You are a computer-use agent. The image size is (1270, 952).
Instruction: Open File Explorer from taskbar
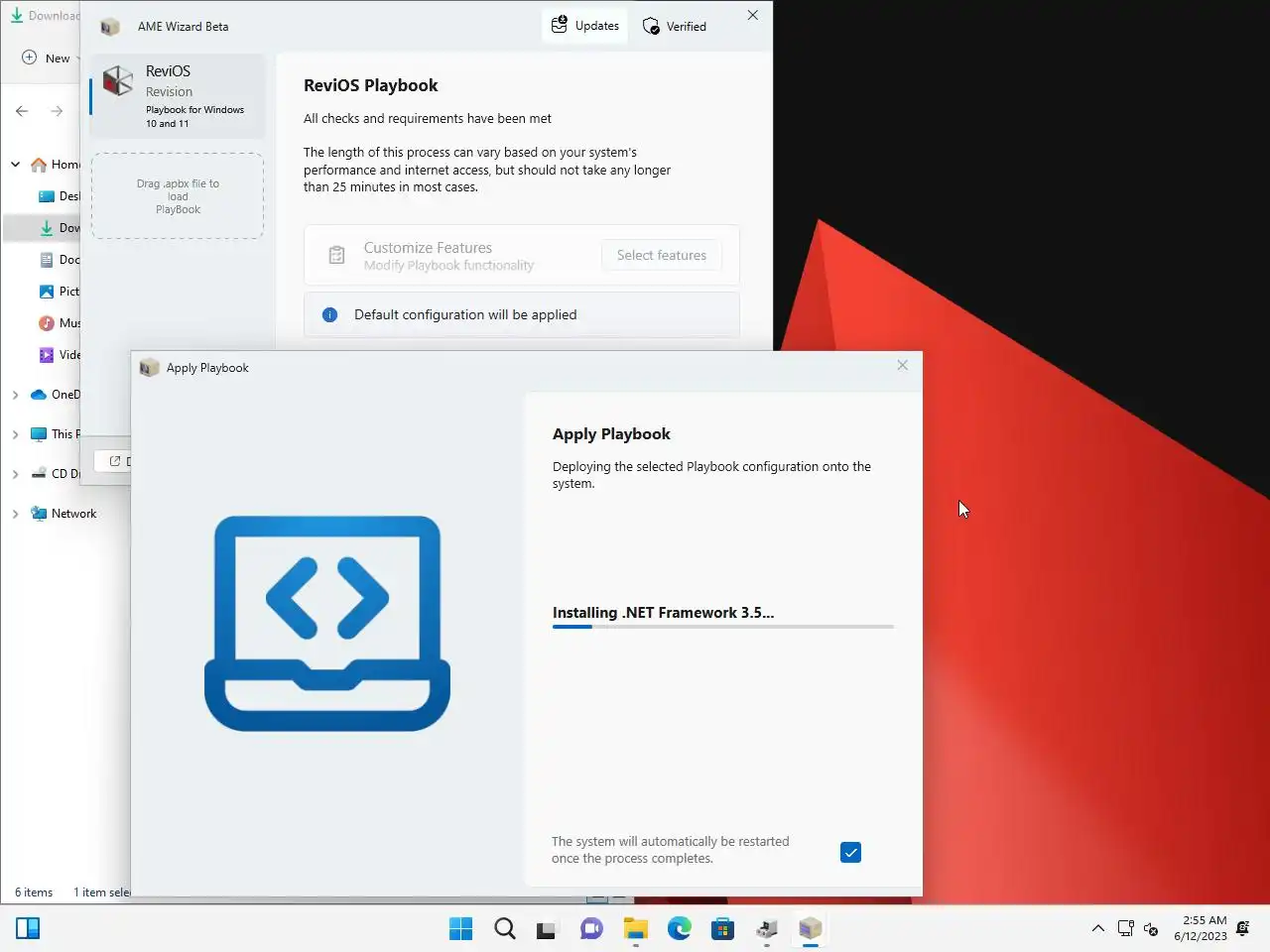635,929
